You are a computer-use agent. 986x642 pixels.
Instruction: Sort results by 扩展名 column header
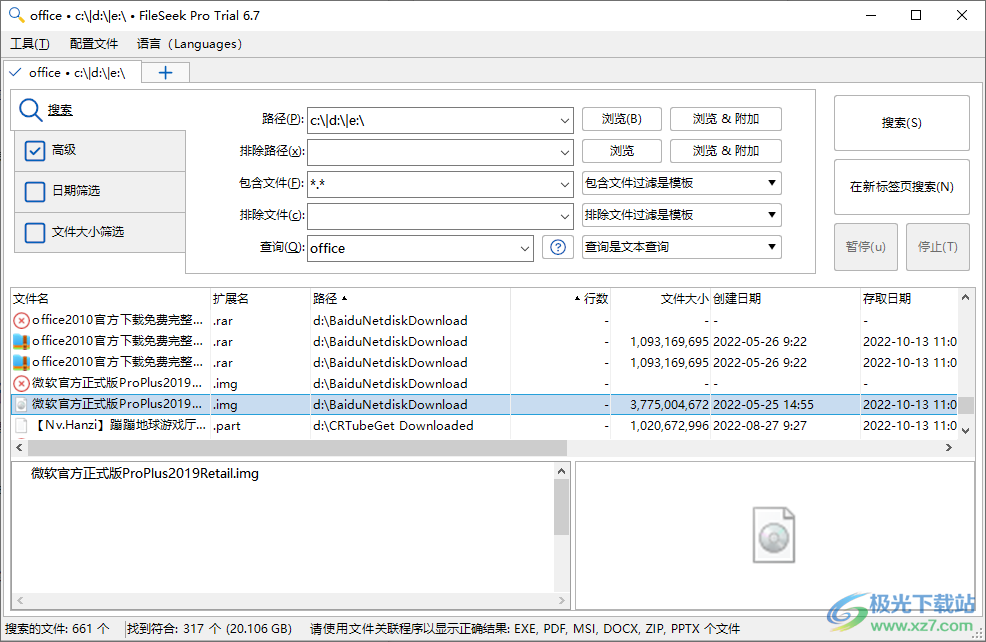pyautogui.click(x=260, y=299)
